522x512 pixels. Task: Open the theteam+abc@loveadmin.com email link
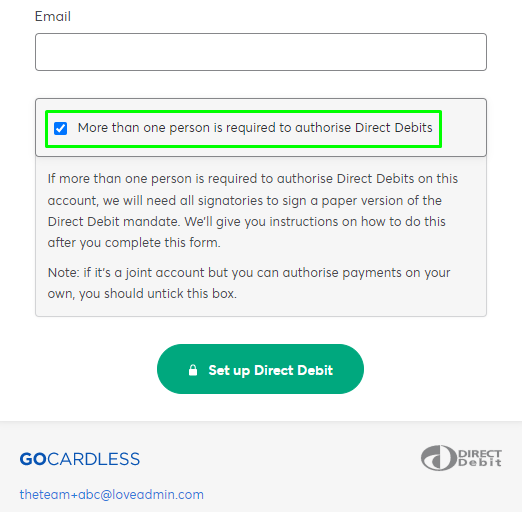[112, 494]
